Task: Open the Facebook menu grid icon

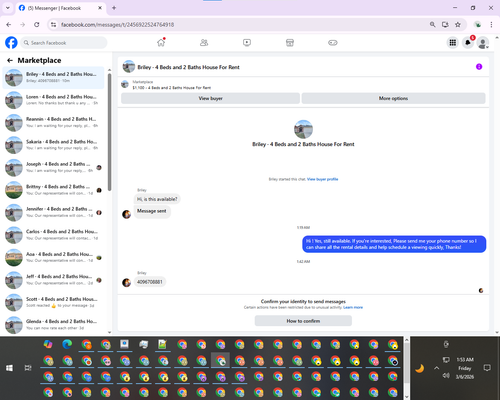Action: tap(453, 43)
